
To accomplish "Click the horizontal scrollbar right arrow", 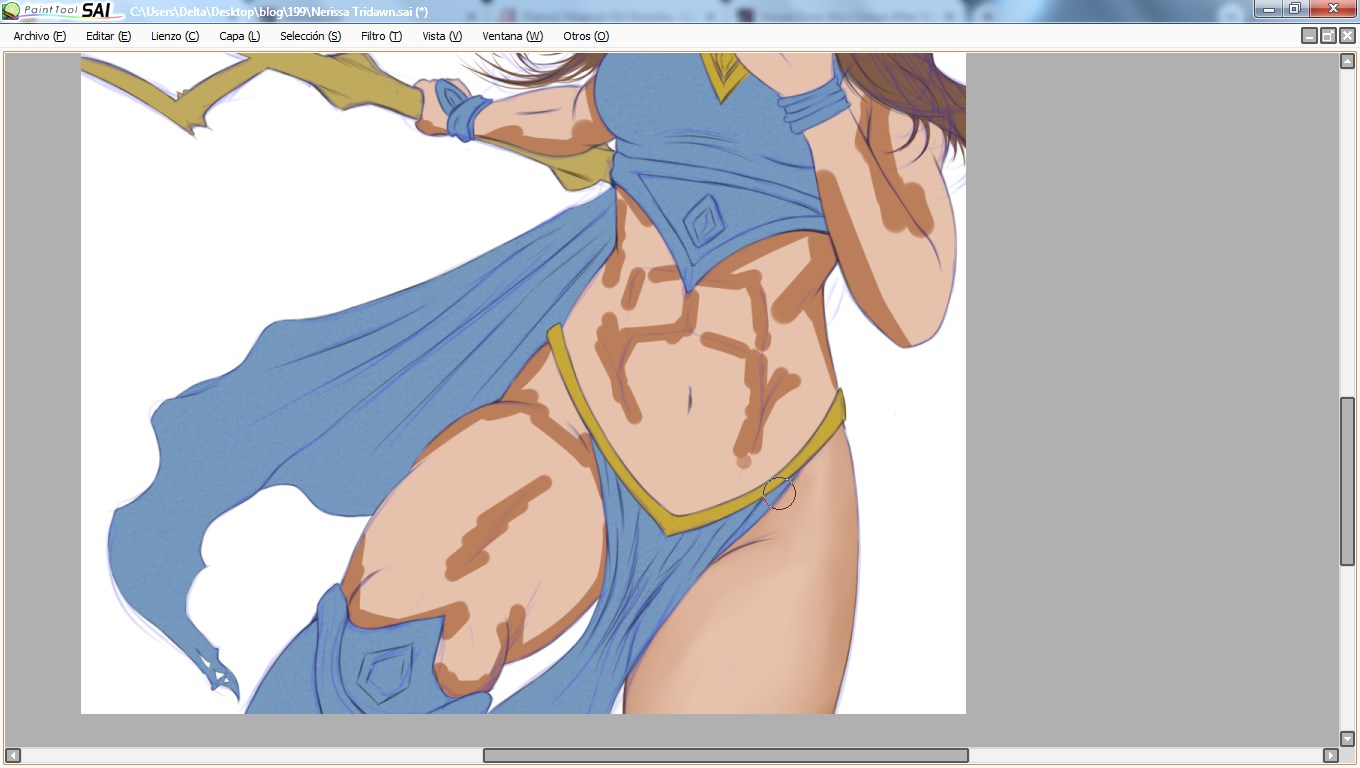I will (x=1330, y=755).
